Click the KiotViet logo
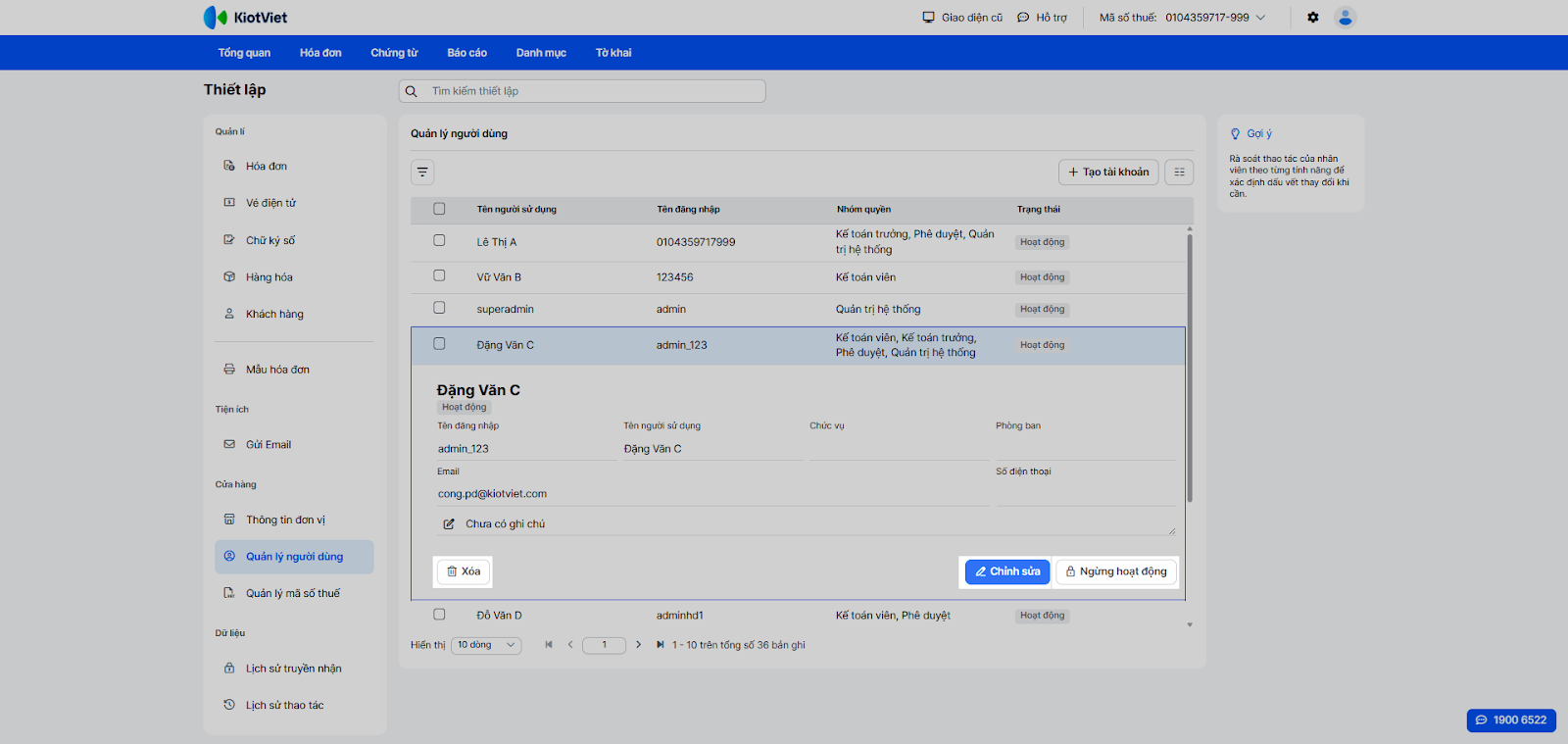Image resolution: width=1568 pixels, height=744 pixels. coord(246,18)
